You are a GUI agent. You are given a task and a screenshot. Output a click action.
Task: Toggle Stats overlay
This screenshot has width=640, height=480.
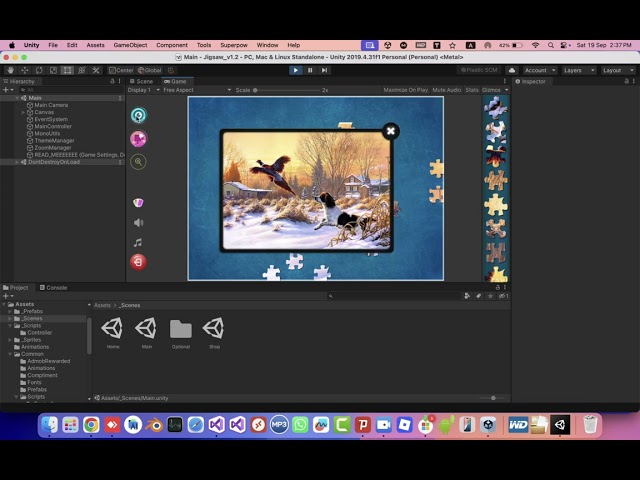click(x=472, y=90)
